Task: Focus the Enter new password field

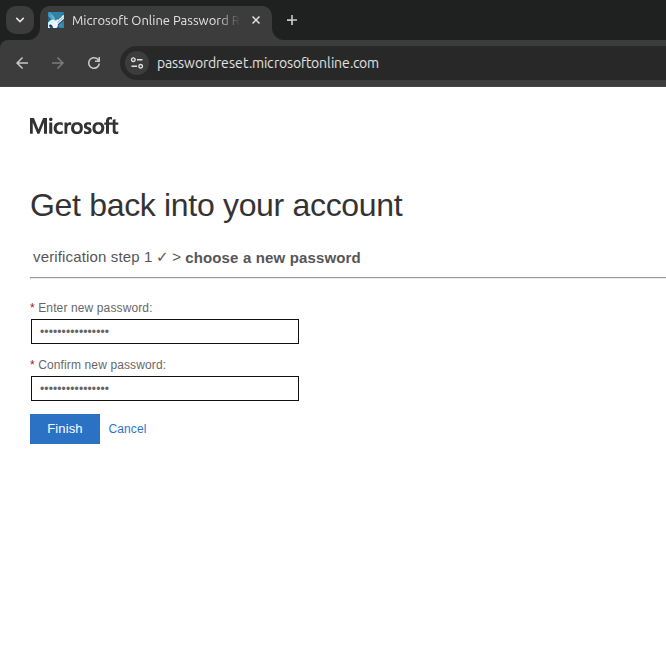Action: point(164,331)
